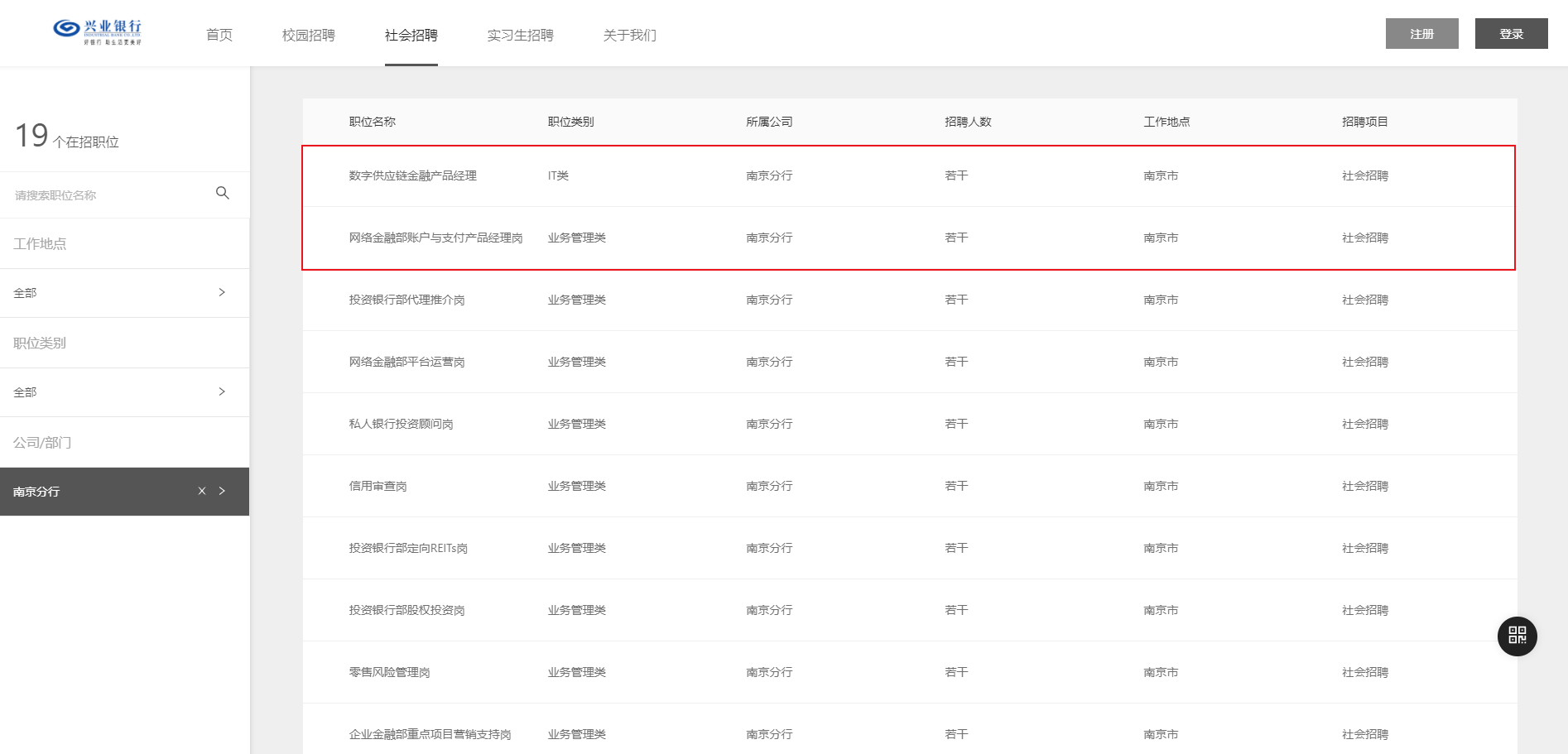Open the 信用审查岗 job

pos(378,486)
